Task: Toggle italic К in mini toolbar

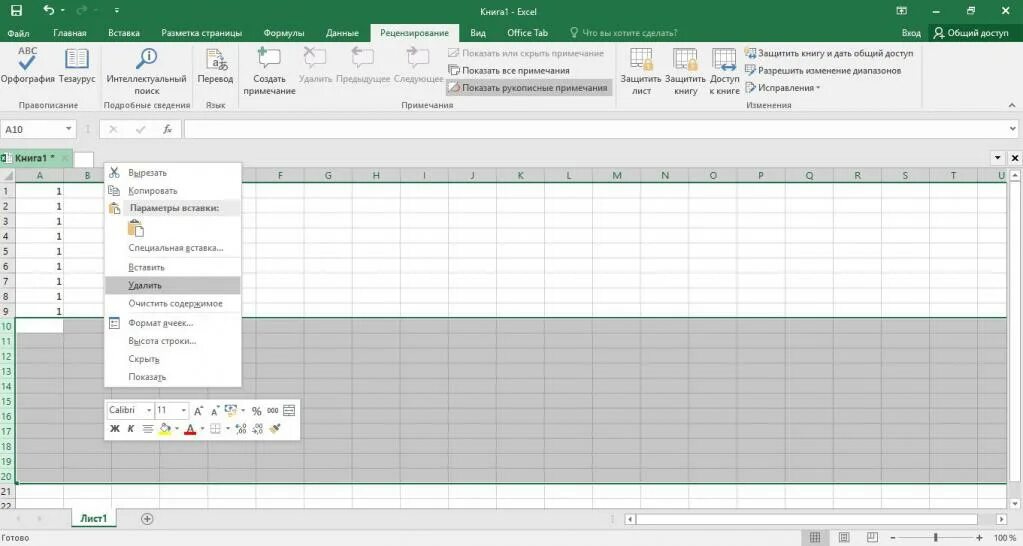Action: [x=130, y=429]
